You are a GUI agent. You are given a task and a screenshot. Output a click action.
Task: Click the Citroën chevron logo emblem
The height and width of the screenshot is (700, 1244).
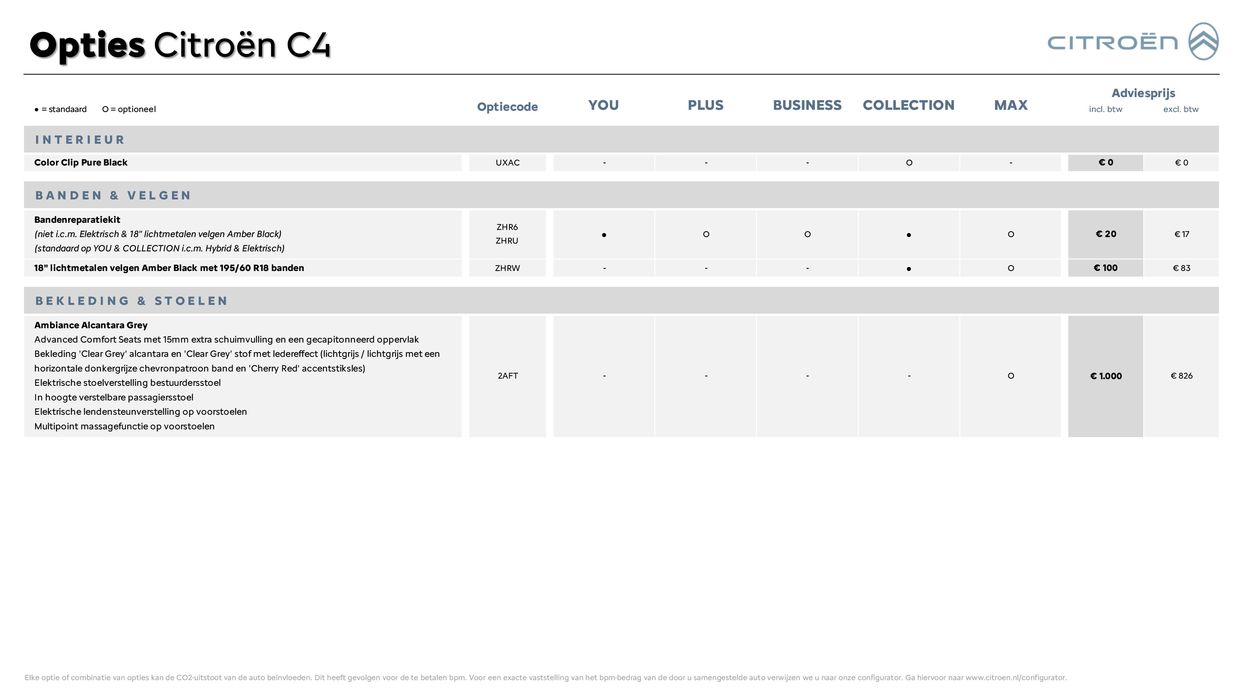click(1203, 42)
